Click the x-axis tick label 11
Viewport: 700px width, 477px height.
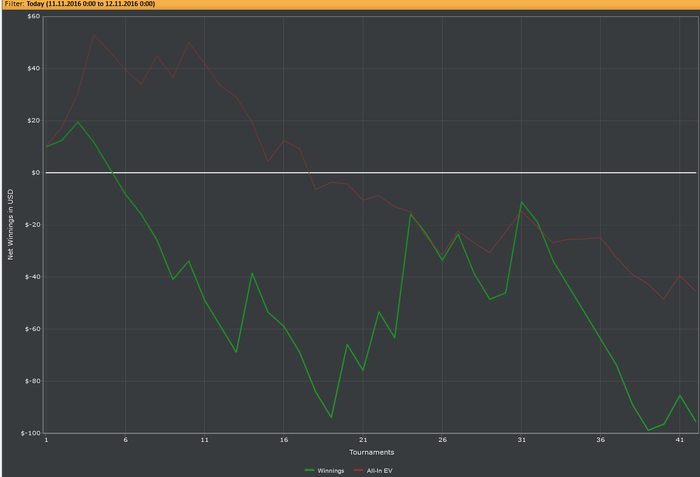(204, 440)
